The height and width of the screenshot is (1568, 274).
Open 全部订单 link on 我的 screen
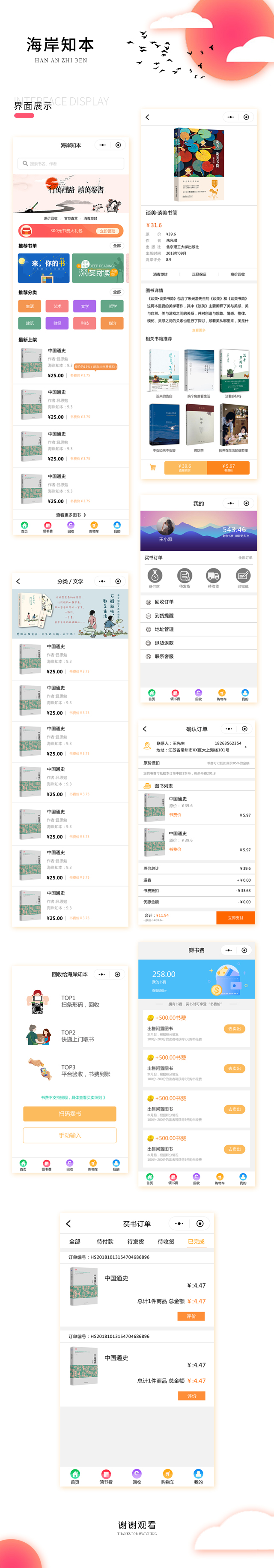tap(245, 558)
